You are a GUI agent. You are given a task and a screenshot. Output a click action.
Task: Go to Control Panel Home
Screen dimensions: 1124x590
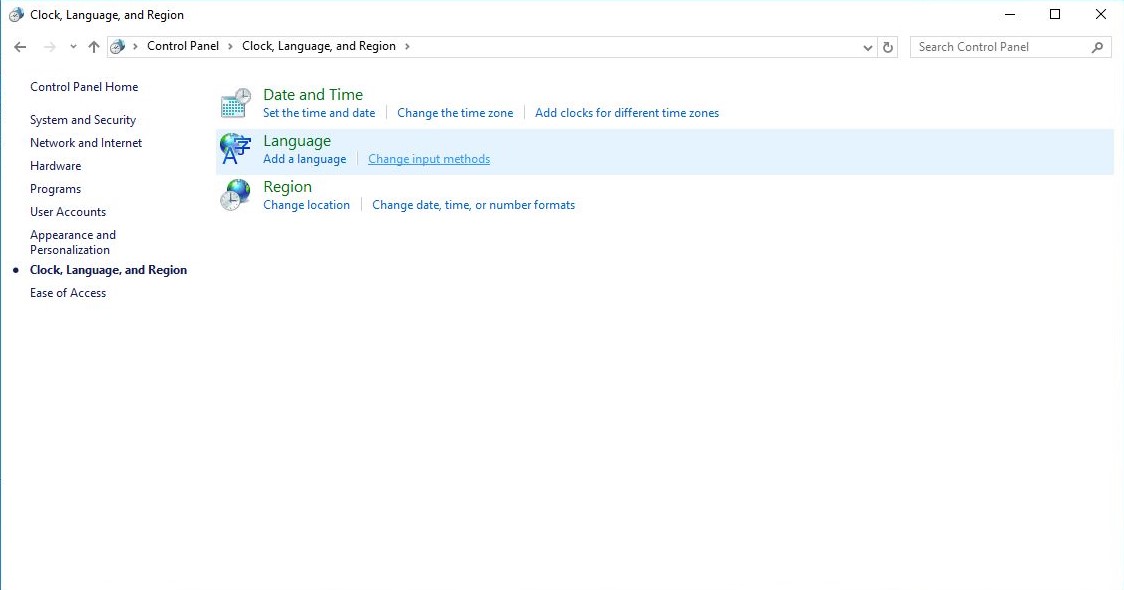[x=84, y=87]
